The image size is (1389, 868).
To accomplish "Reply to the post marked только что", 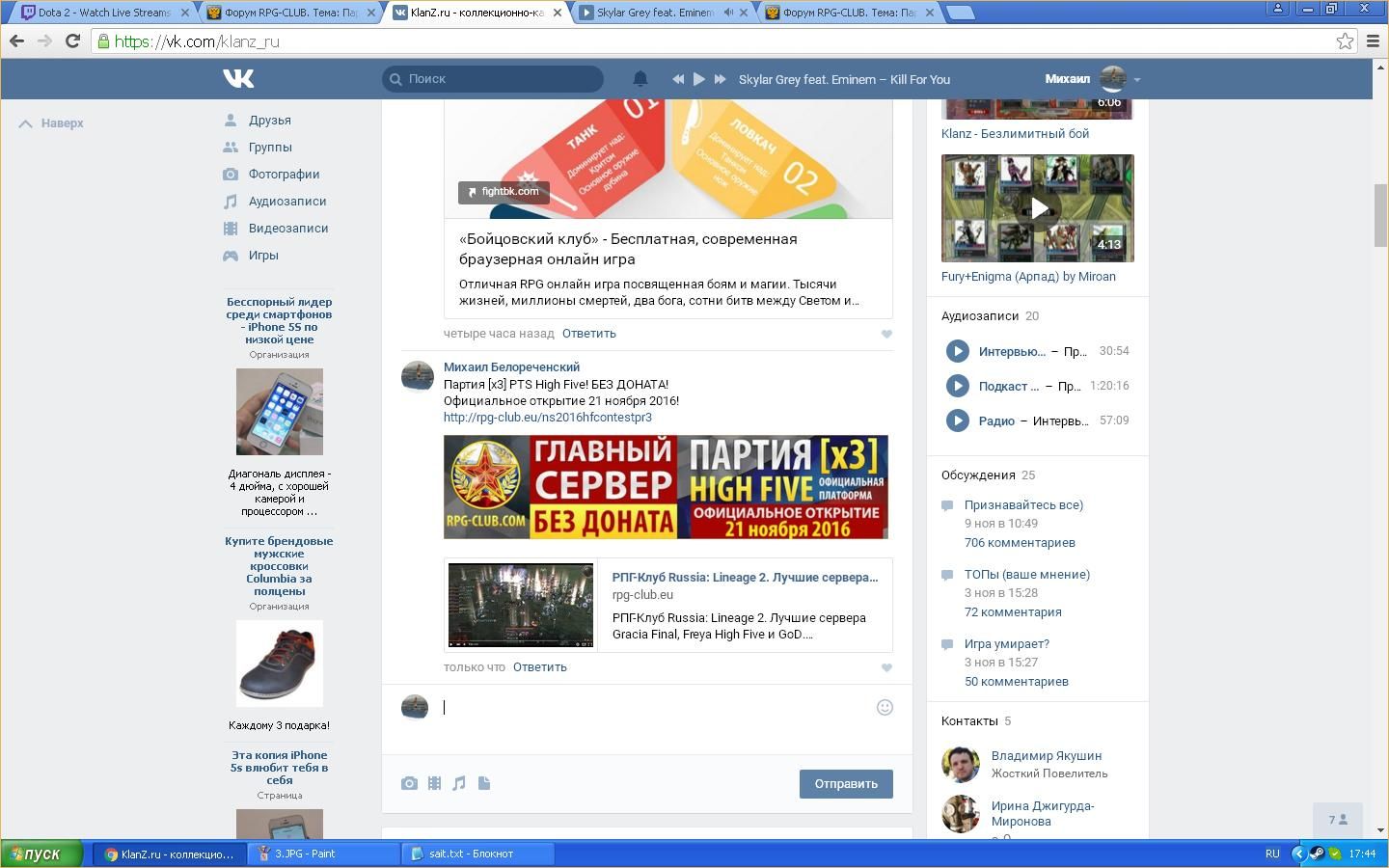I will click(539, 667).
